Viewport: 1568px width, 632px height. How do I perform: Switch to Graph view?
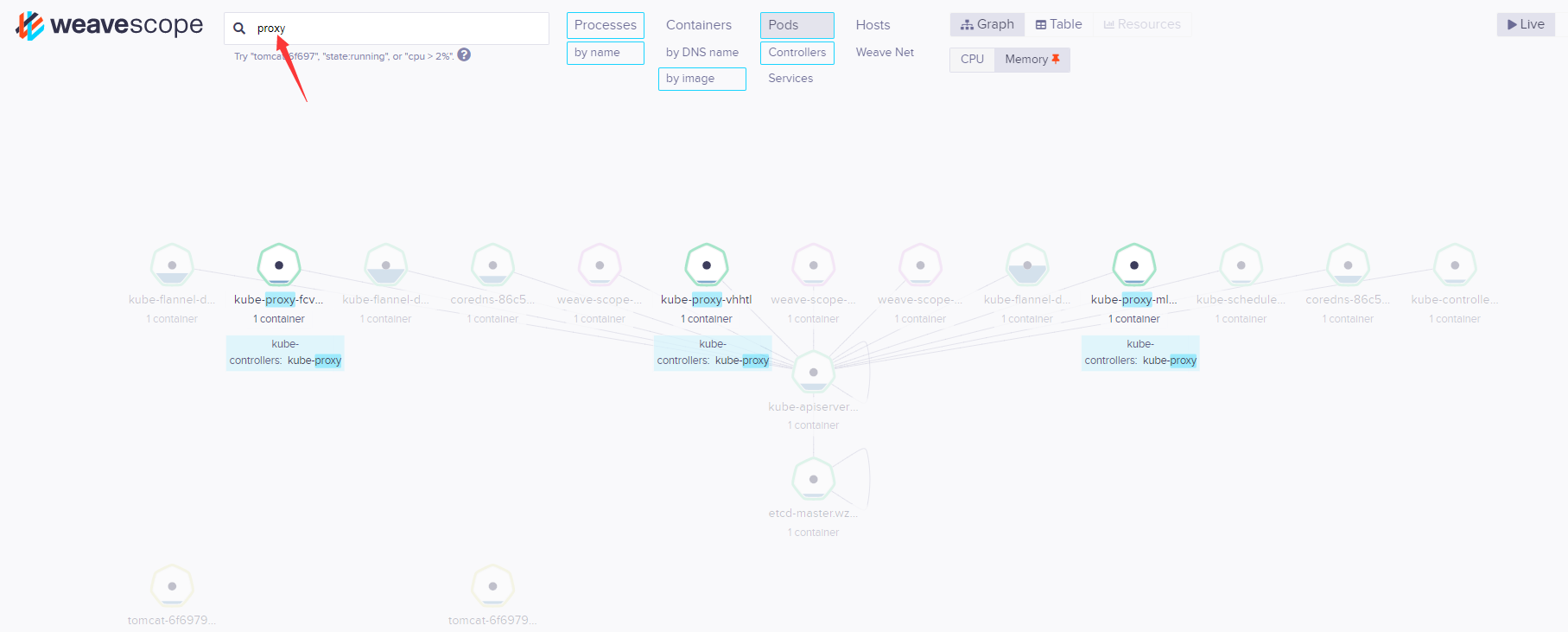click(x=987, y=24)
